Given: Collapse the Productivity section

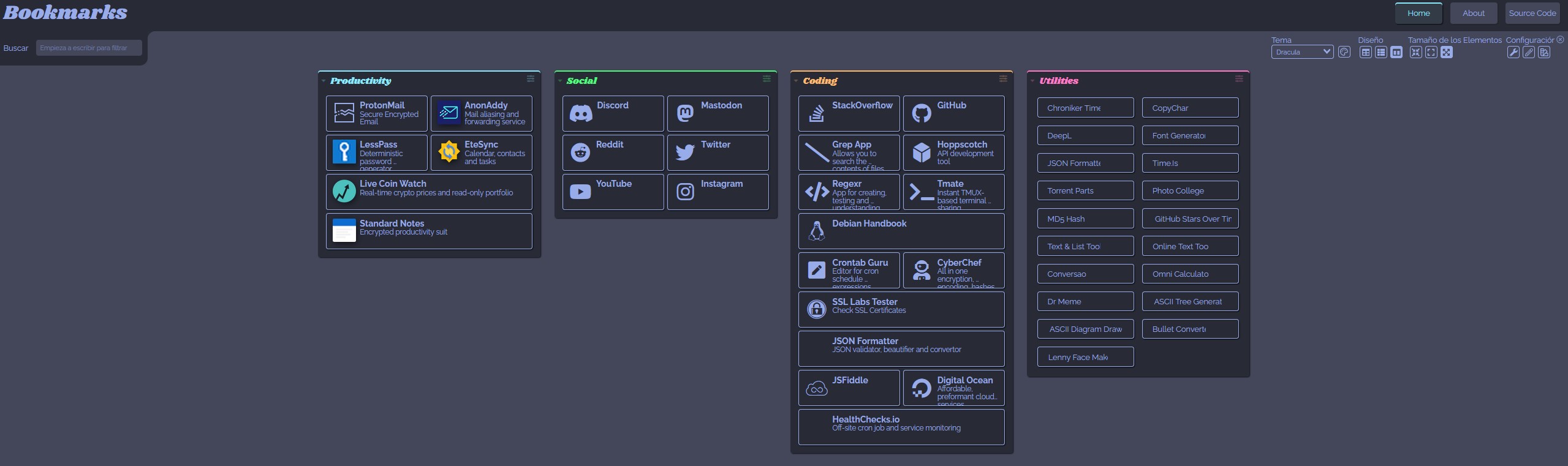Looking at the screenshot, I should click(324, 81).
